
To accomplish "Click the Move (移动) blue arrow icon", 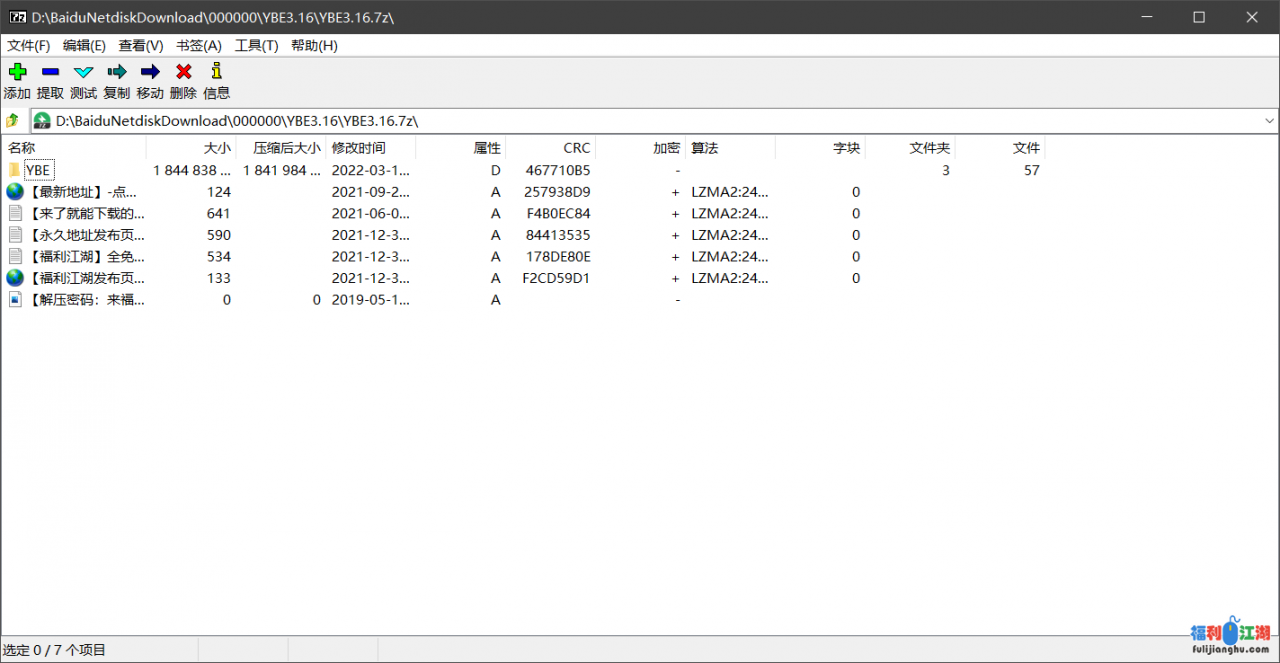I will click(x=150, y=72).
